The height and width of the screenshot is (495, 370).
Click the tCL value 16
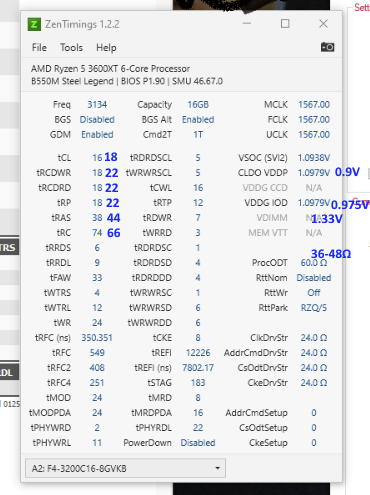97,158
